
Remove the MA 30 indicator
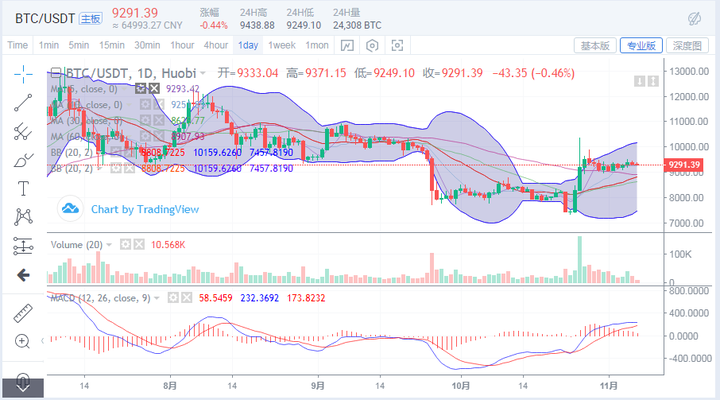[158, 120]
